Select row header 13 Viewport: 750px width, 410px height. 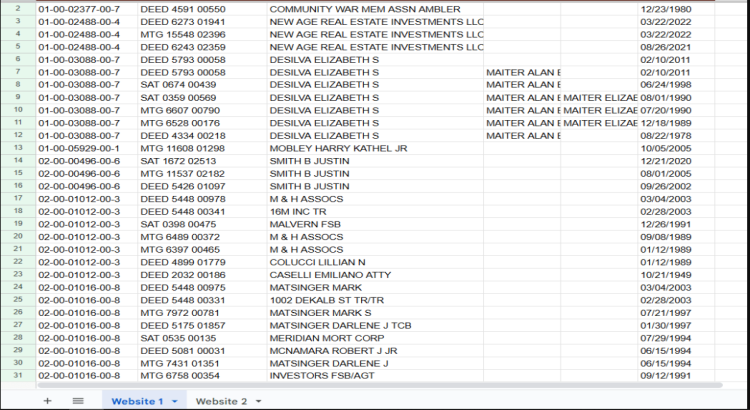pos(17,148)
